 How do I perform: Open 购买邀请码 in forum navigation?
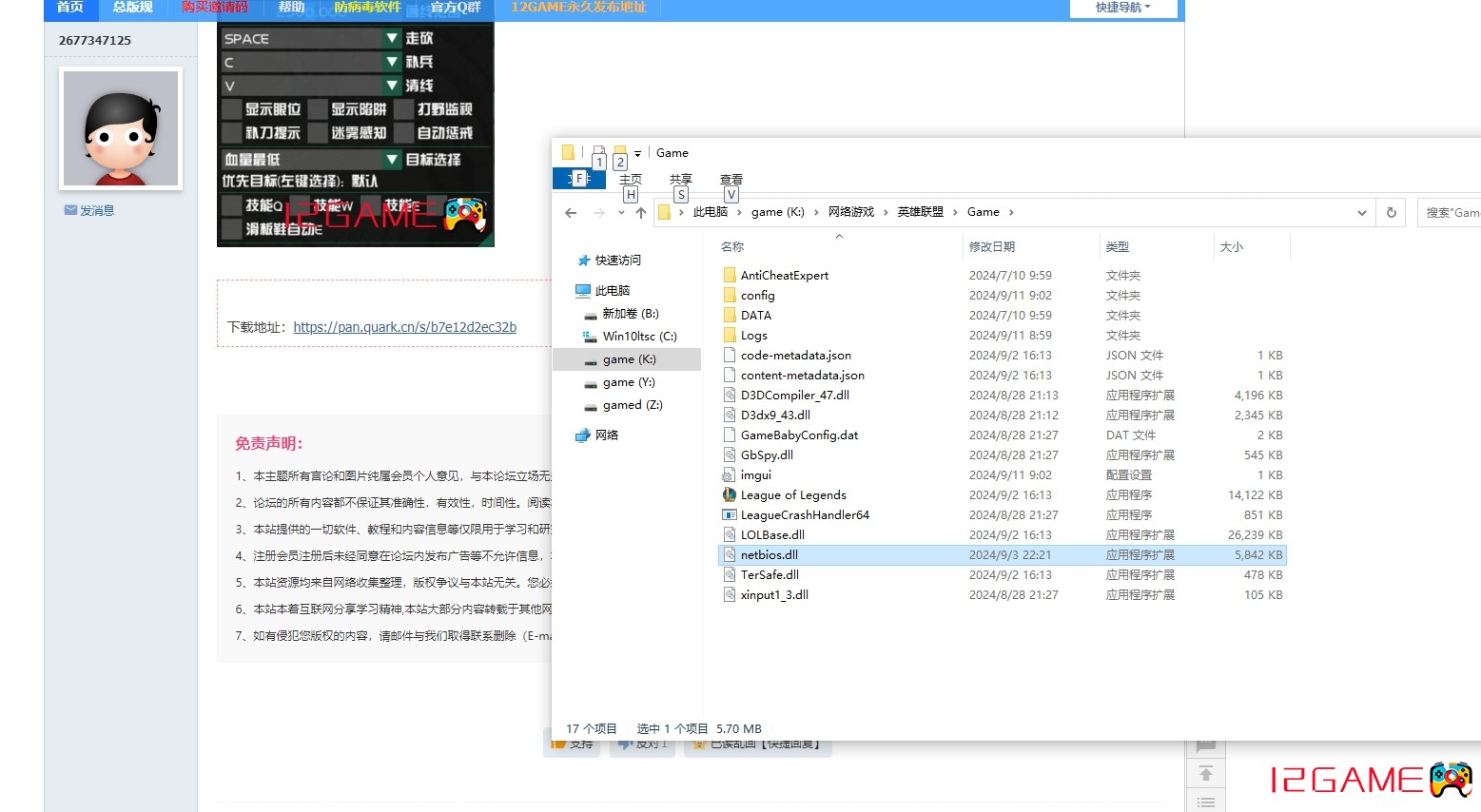pos(215,7)
